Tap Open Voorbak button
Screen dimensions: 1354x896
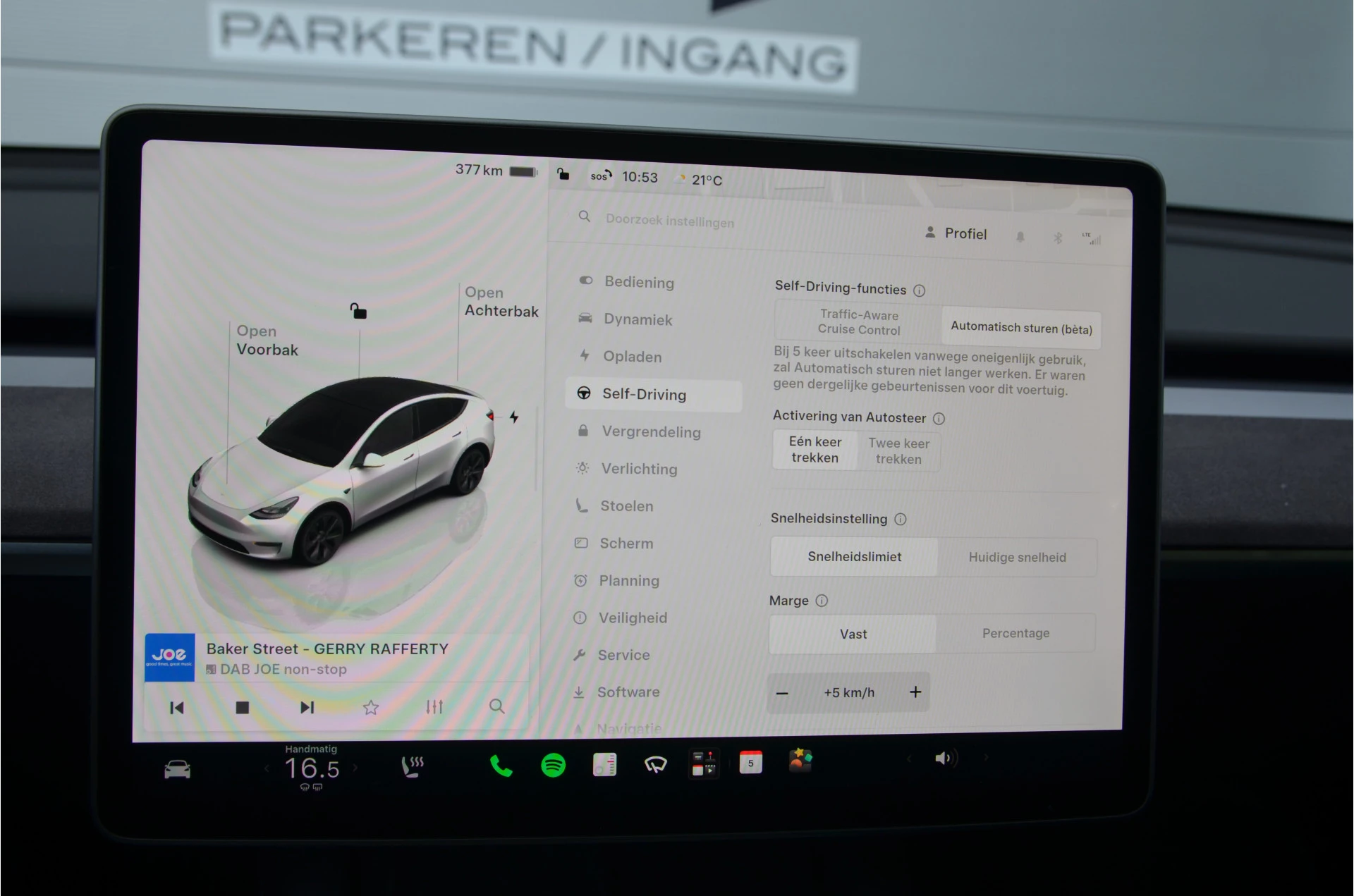267,340
